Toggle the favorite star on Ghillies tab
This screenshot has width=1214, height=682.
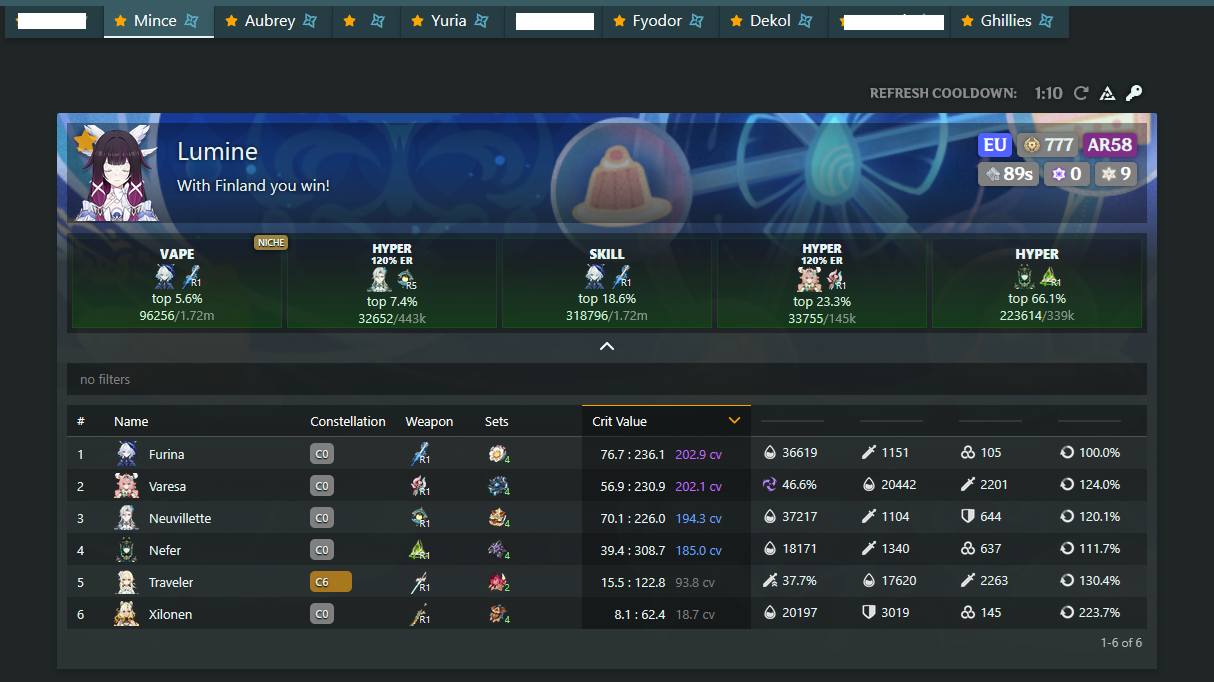click(x=967, y=21)
